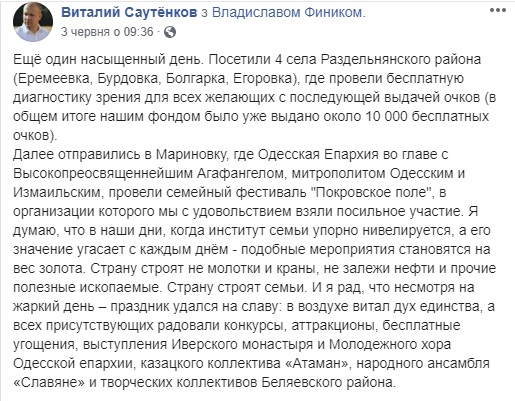Open the Виталий Саутёнков profile link
The height and width of the screenshot is (401, 515).
(x=129, y=13)
